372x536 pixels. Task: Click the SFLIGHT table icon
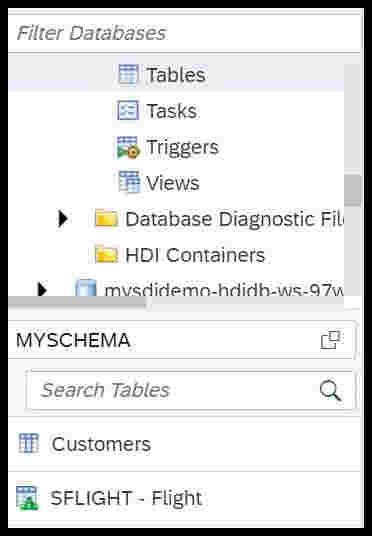27,498
